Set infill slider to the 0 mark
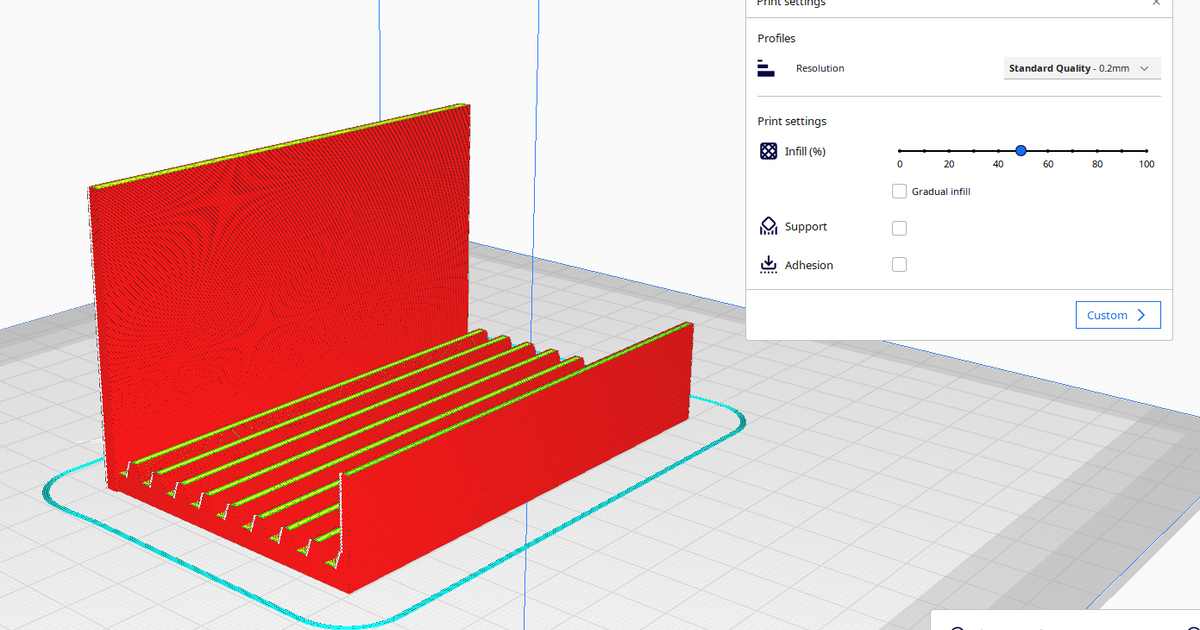Screen dimensions: 1200x630 pyautogui.click(x=900, y=150)
